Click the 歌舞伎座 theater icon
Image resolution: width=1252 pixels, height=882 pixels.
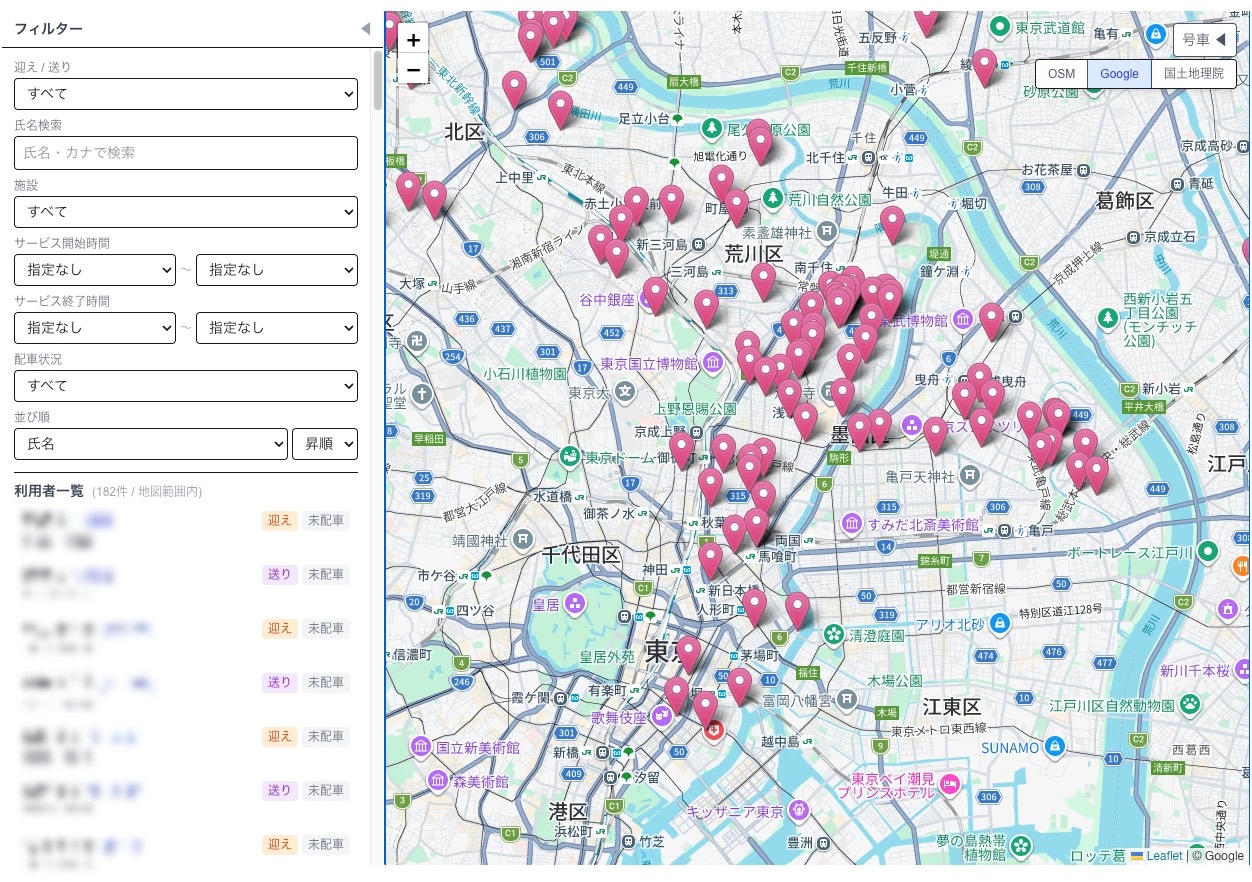click(x=662, y=716)
